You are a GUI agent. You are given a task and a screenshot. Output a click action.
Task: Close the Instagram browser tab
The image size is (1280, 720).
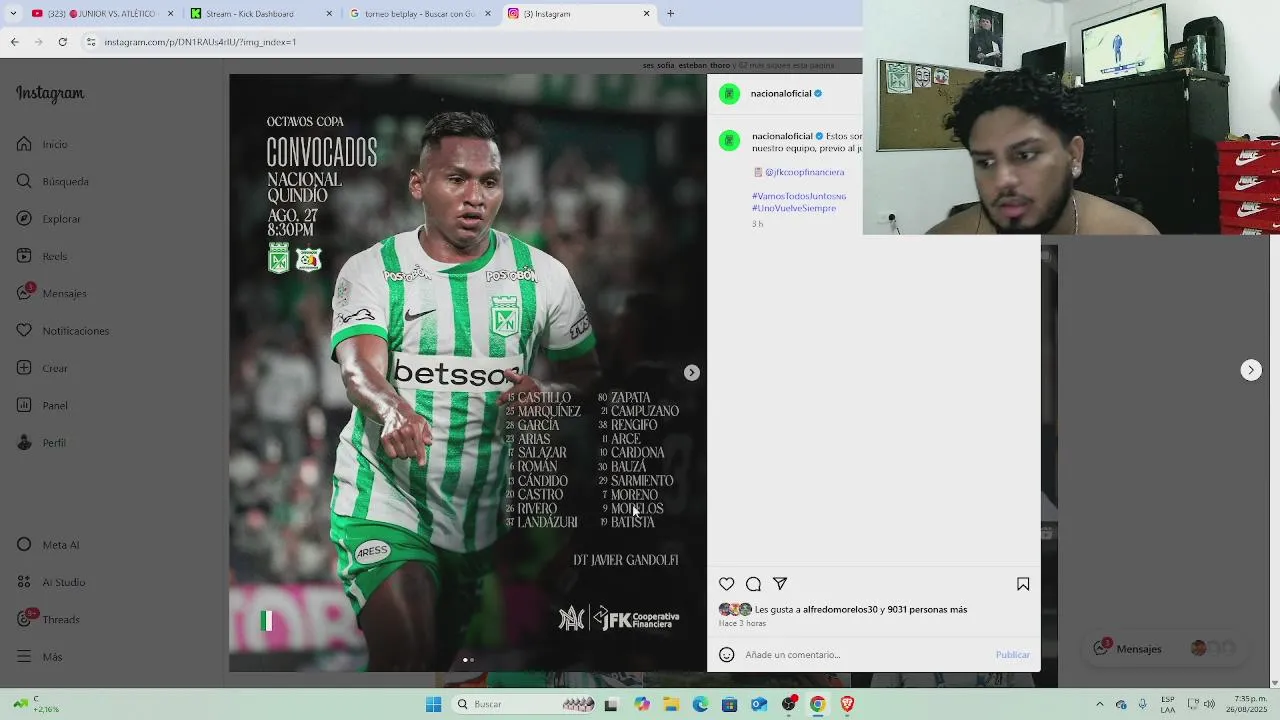[x=646, y=14]
